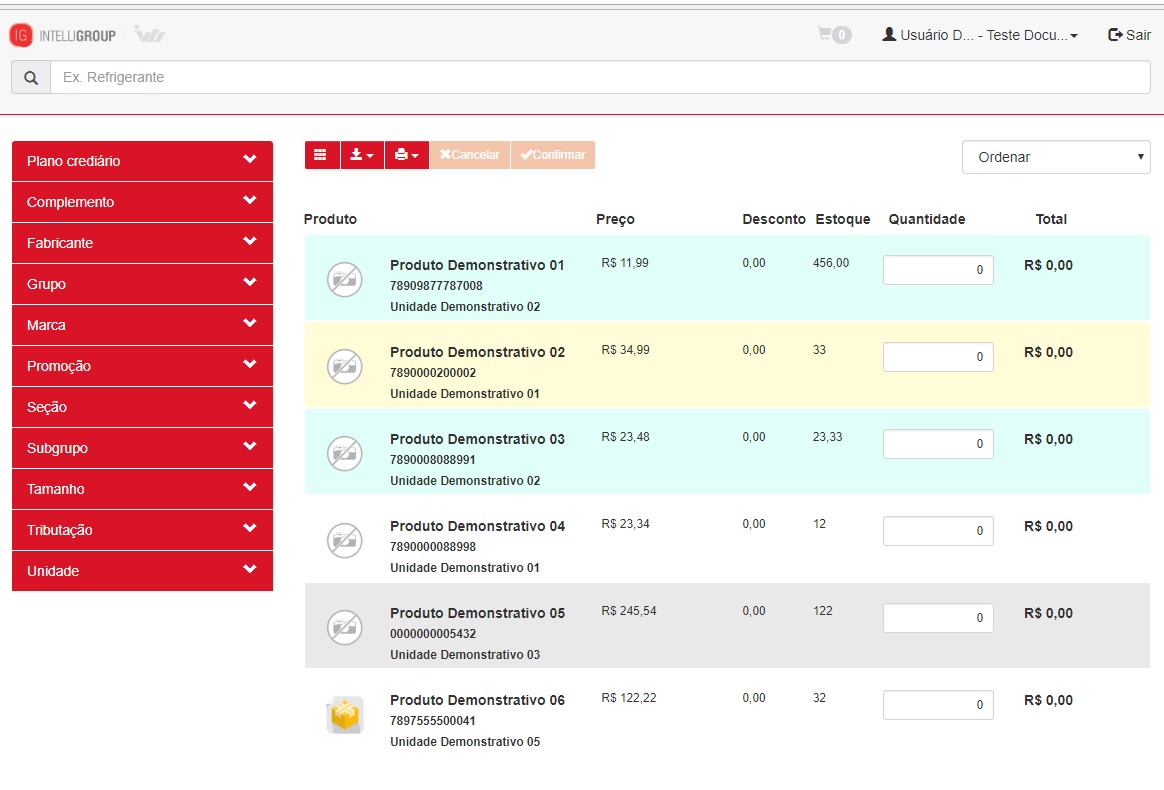Expand the Marca filter

[143, 324]
